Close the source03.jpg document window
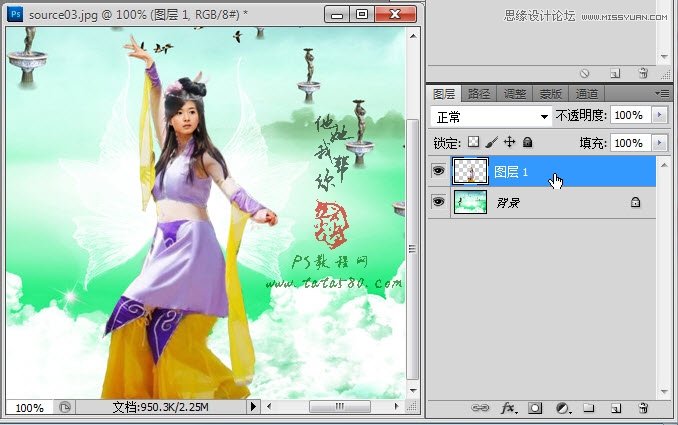678x425 pixels. 395,14
